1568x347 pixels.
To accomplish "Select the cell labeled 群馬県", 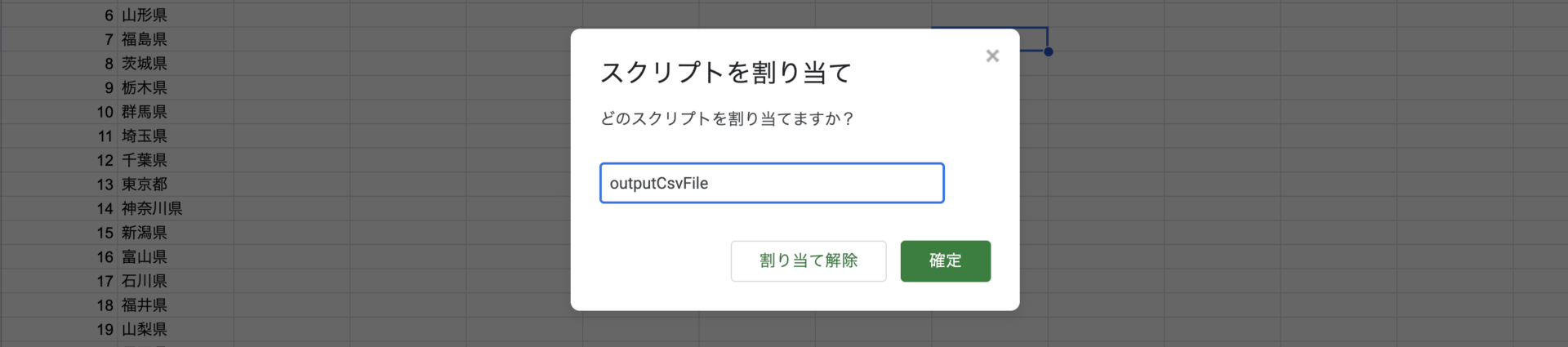I will pyautogui.click(x=145, y=112).
